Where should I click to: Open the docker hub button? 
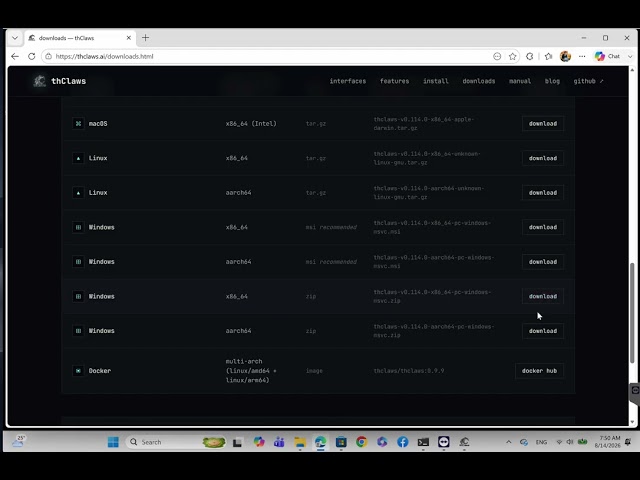click(539, 371)
